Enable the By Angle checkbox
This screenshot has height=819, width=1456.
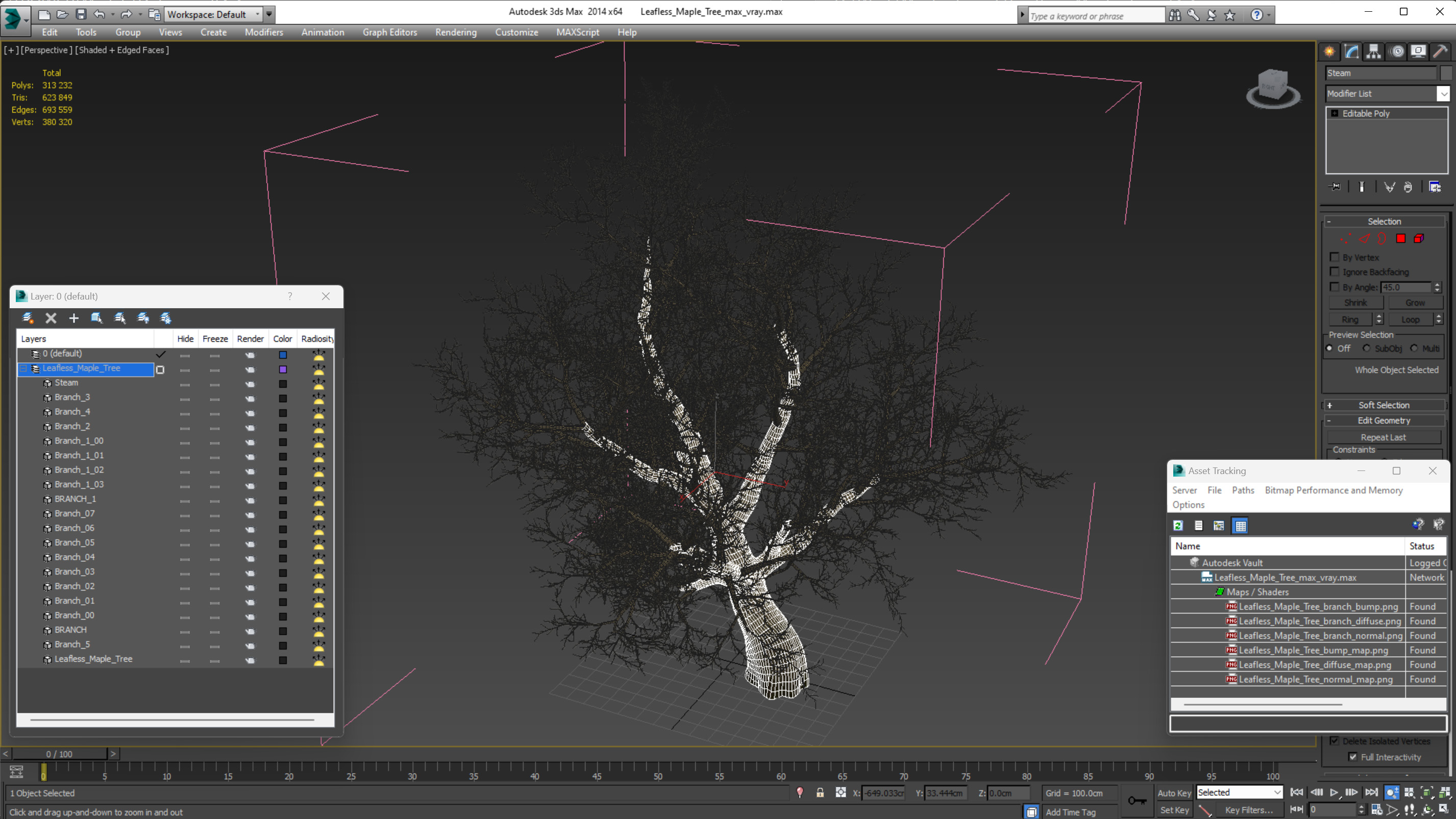(x=1335, y=287)
